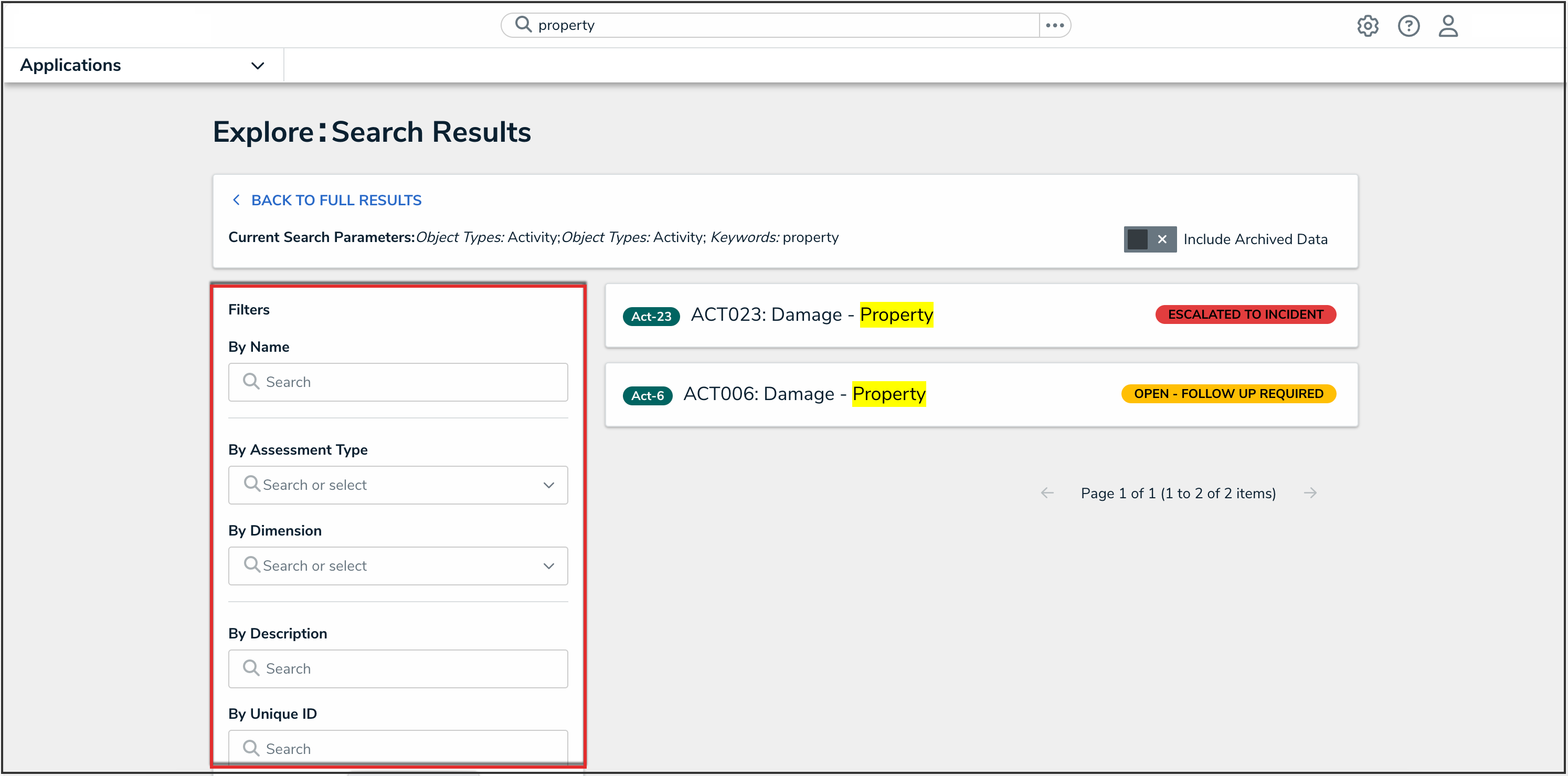This screenshot has height=776, width=1568.
Task: Click the Escalated To Incident status badge
Action: pos(1245,315)
